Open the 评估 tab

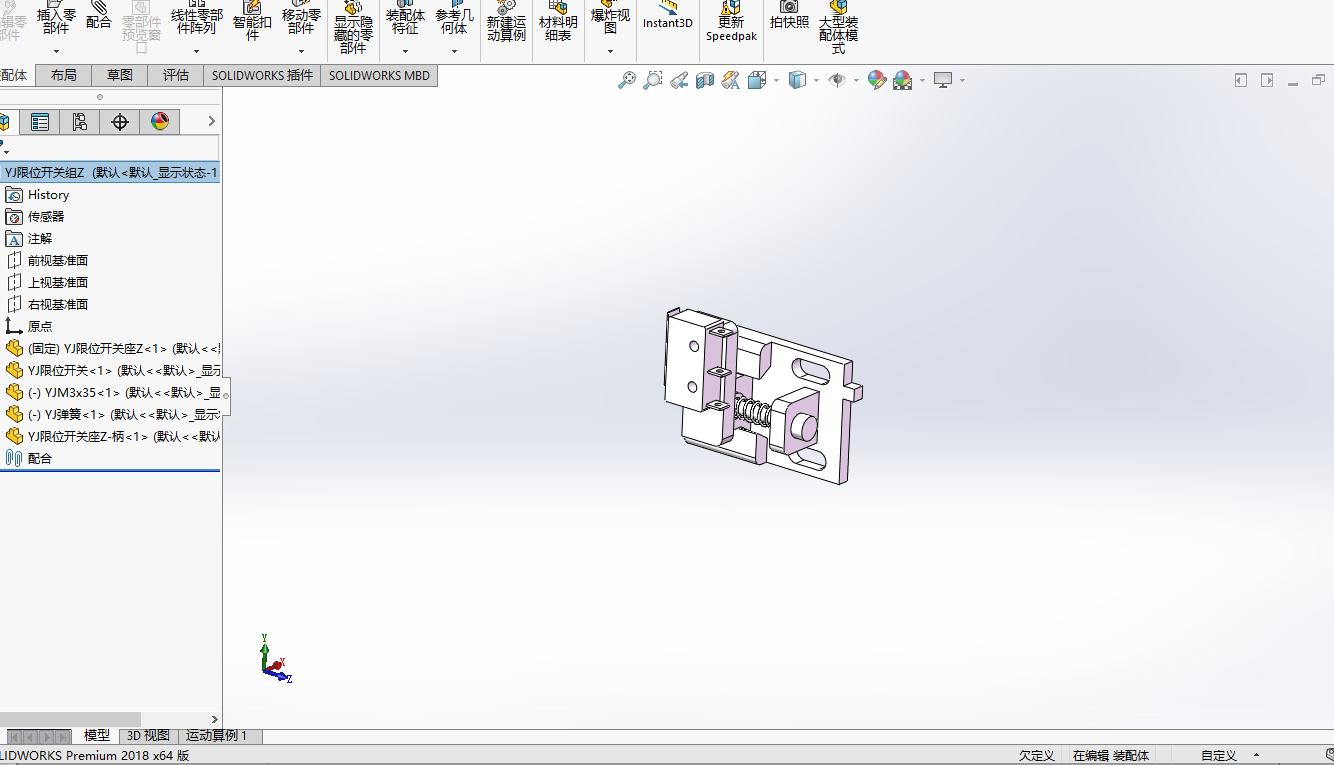(x=176, y=75)
